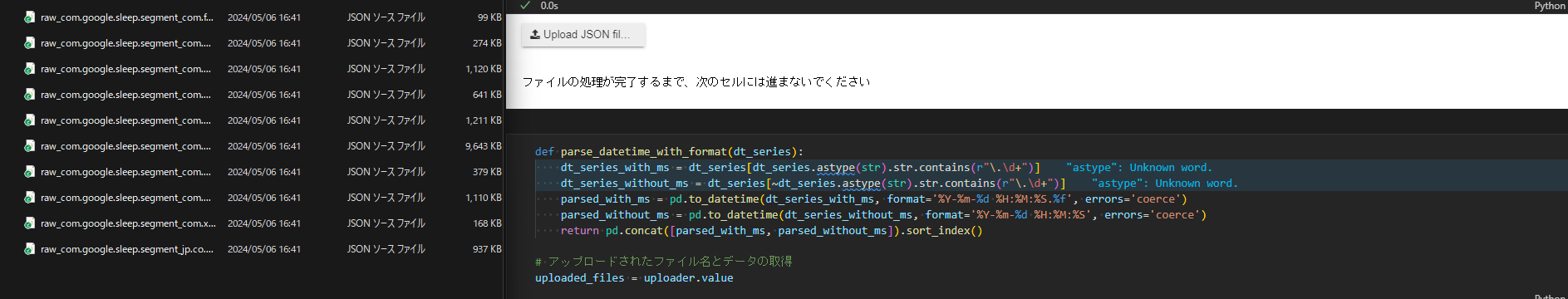Click the green cell execution checkmark beside 0.0s

click(x=525, y=5)
